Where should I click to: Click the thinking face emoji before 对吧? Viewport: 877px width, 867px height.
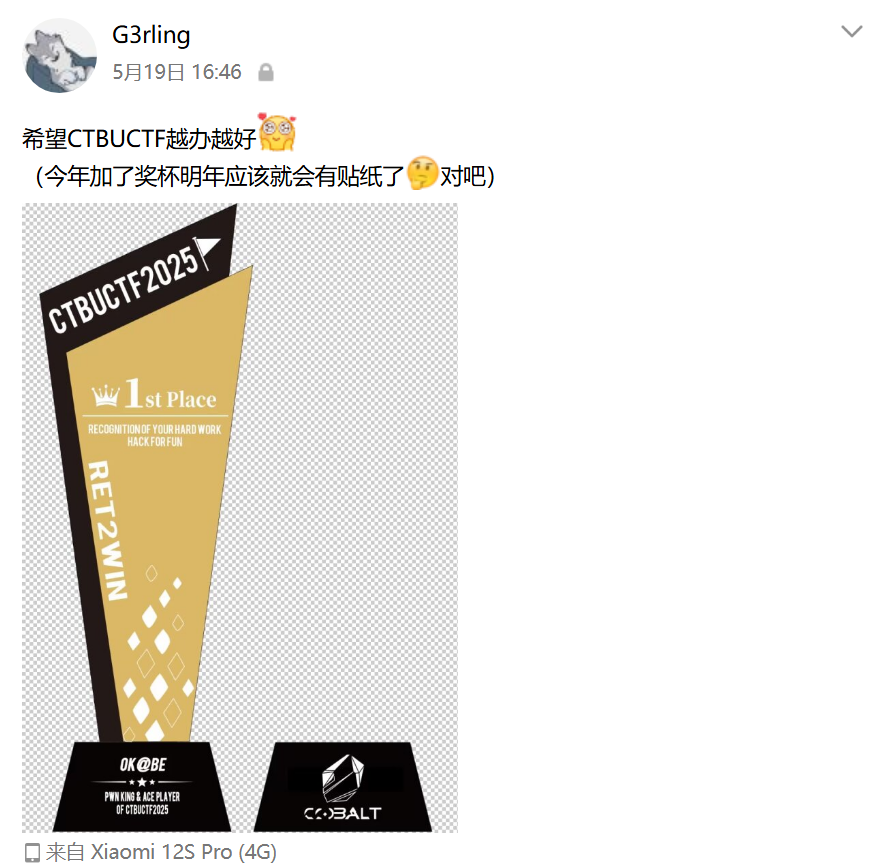422,173
